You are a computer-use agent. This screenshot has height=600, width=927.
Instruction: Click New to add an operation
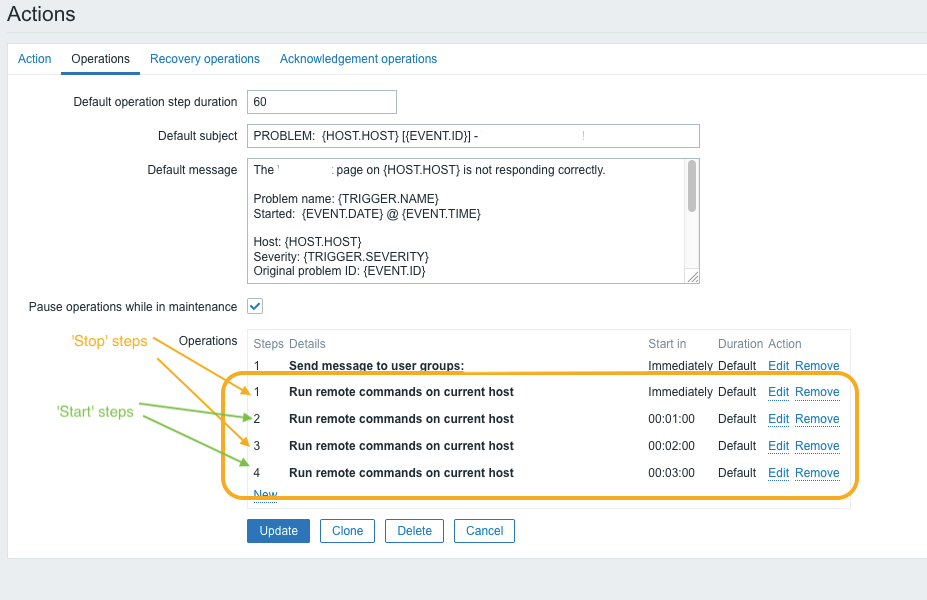click(265, 495)
